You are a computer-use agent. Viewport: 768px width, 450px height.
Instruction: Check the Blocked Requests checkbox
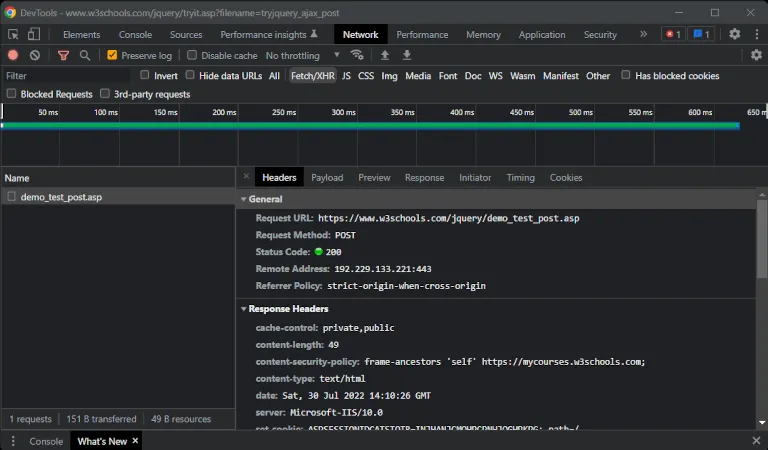click(11, 93)
